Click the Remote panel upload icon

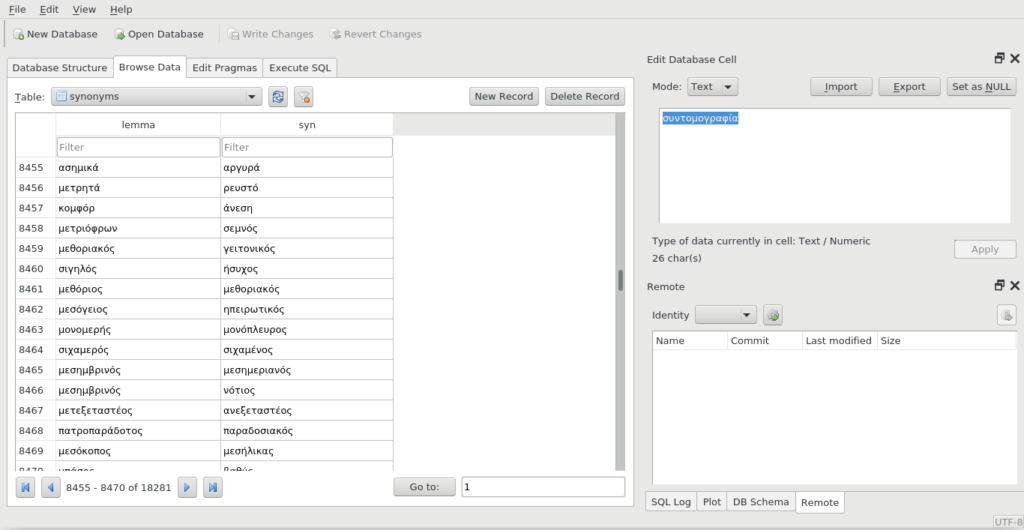point(1006,315)
